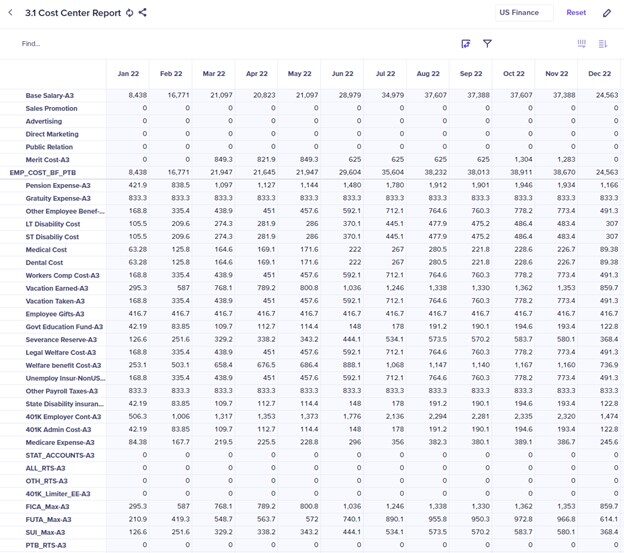The image size is (624, 553).
Task: Click the Sales Promotion row label
Action: pos(51,108)
